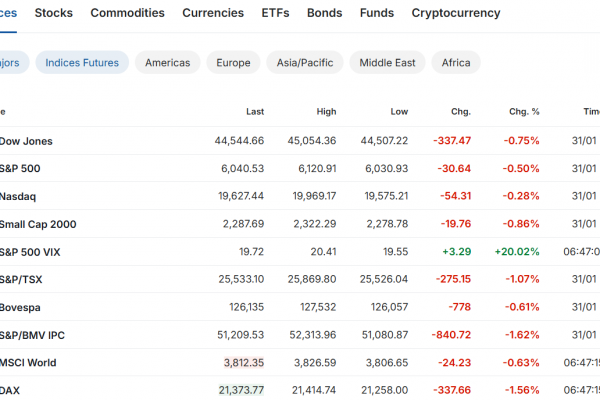This screenshot has height=400, width=600.
Task: Show Asia/Pacific indices
Action: pyautogui.click(x=304, y=62)
